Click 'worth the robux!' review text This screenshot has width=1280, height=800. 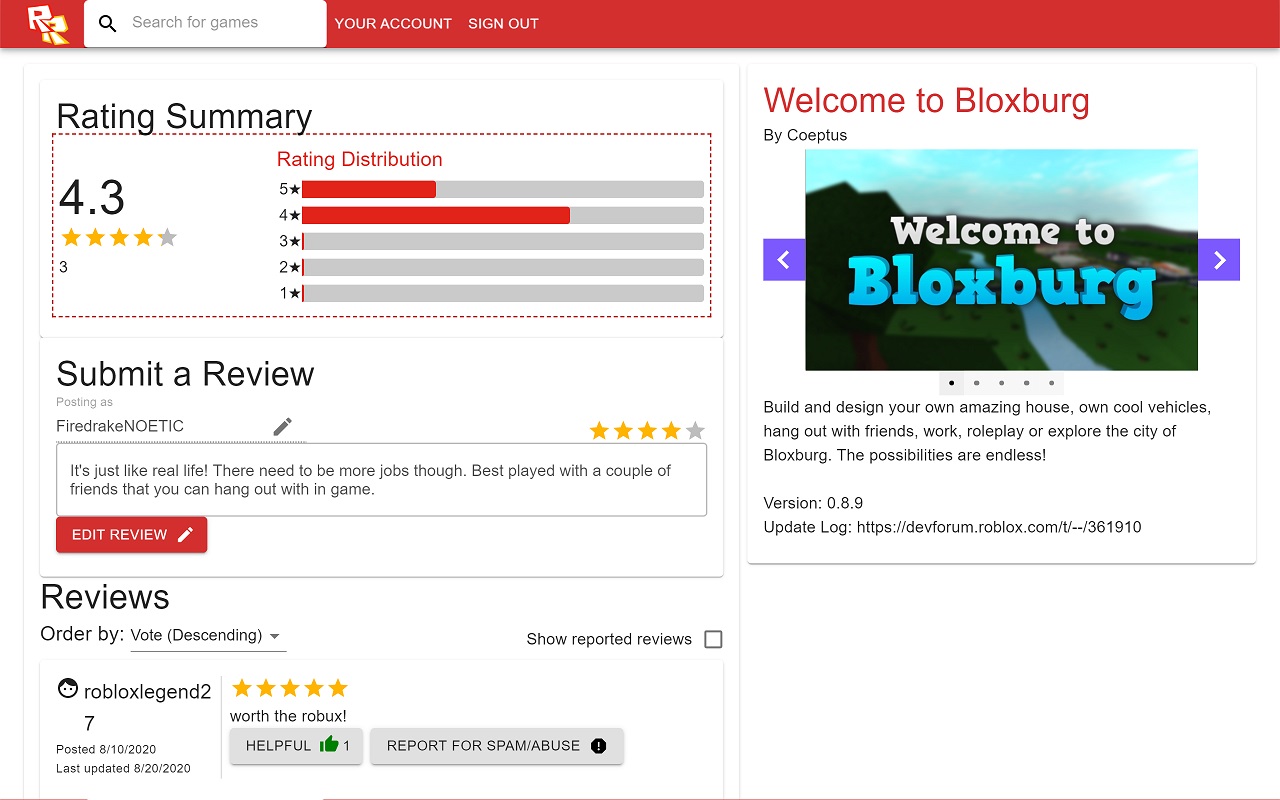(x=288, y=716)
